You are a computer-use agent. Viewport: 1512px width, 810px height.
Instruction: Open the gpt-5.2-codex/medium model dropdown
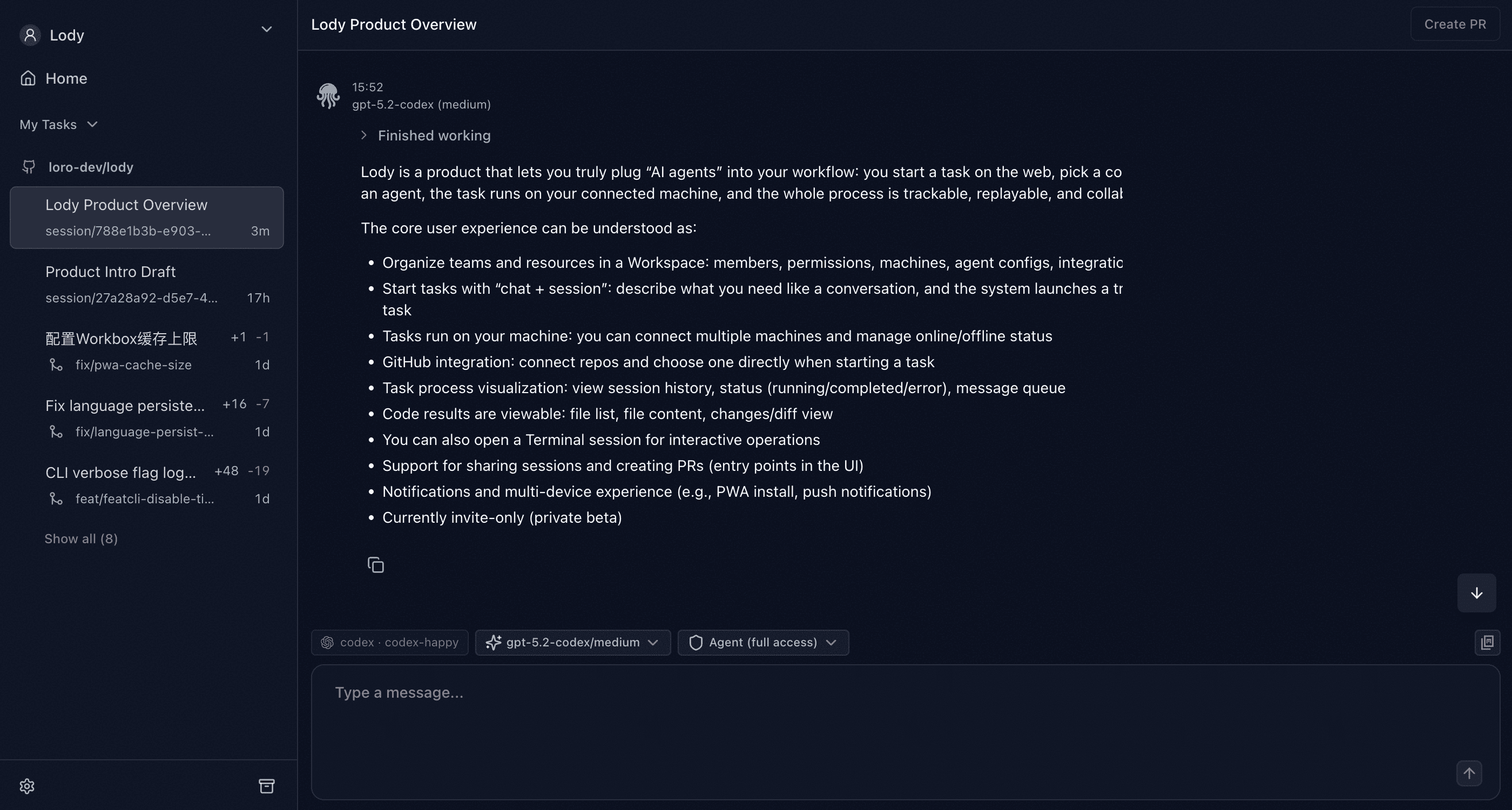click(572, 642)
